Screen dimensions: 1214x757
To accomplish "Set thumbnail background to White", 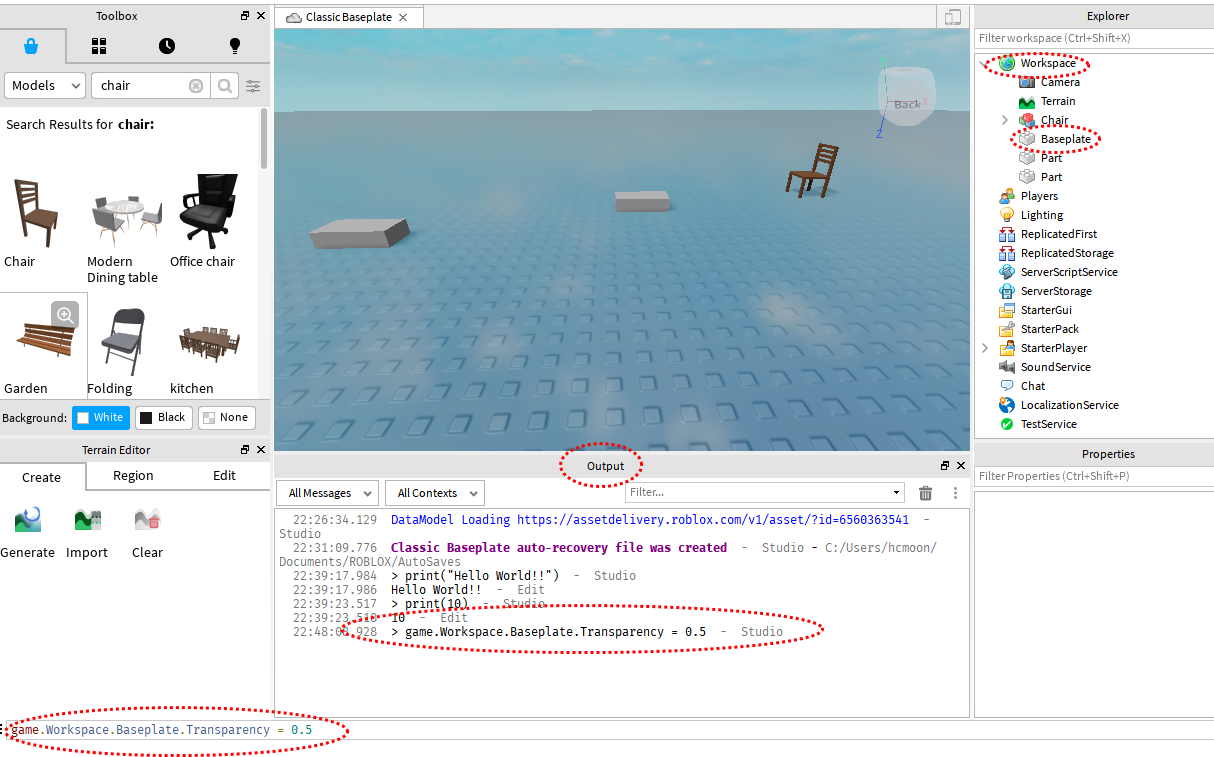I will click(x=101, y=418).
